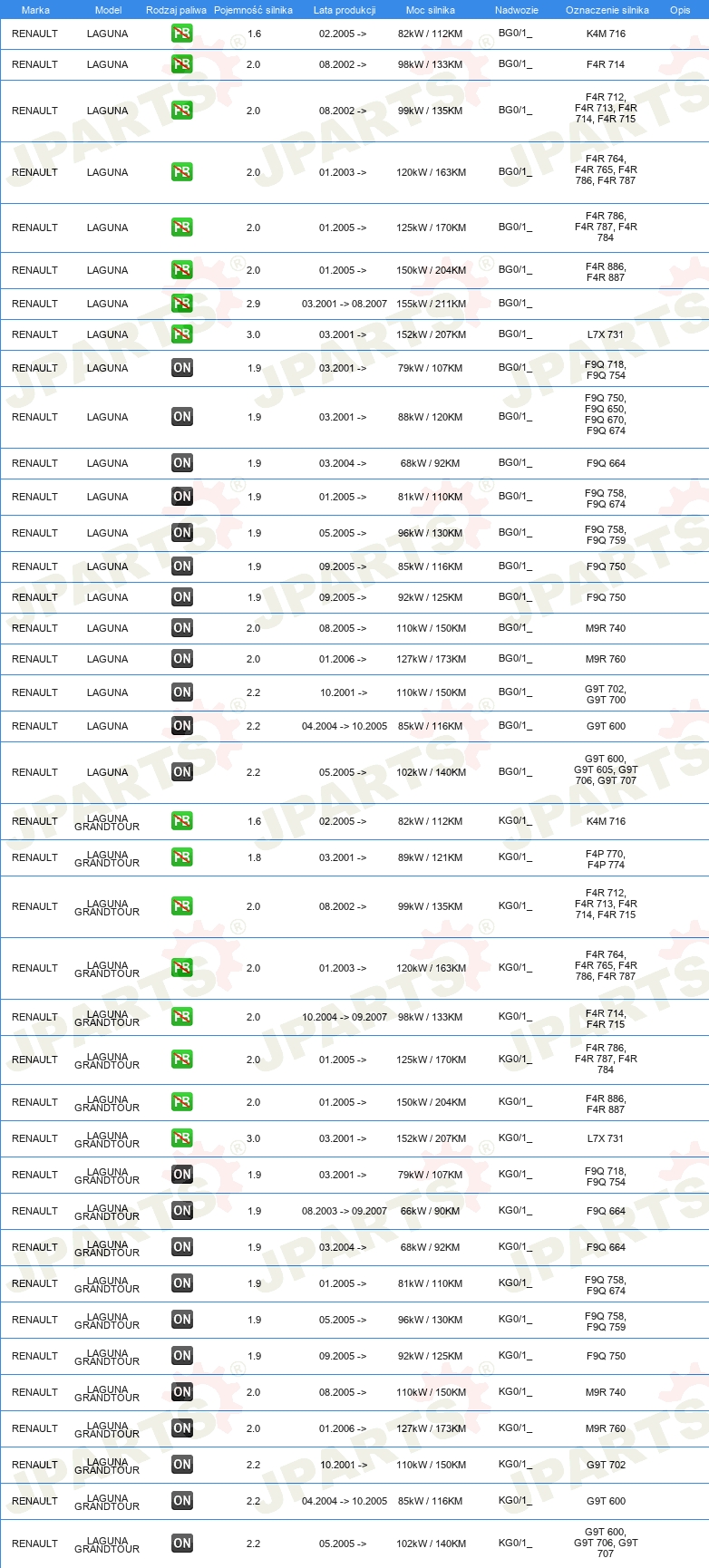Click diesel ON icon in BG0/1_ 96kW / 130KM row
This screenshot has height=1568, width=709.
182,533
